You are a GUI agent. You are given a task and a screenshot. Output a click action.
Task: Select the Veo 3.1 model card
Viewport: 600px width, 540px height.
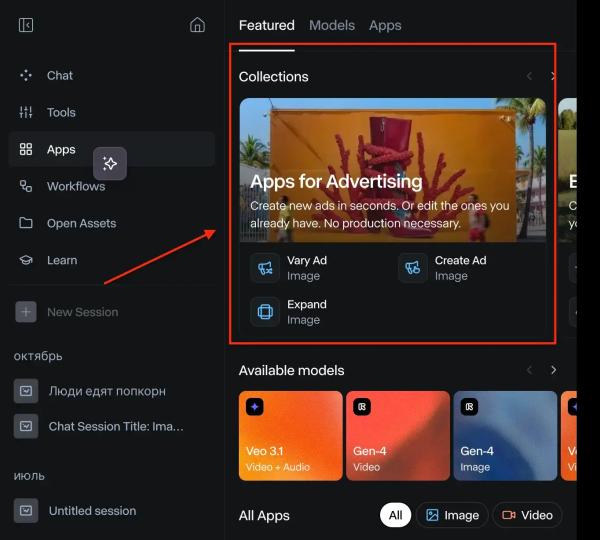[290, 433]
